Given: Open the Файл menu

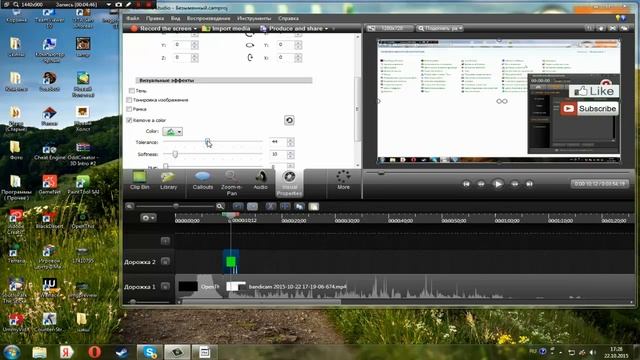Looking at the screenshot, I should click(x=133, y=18).
